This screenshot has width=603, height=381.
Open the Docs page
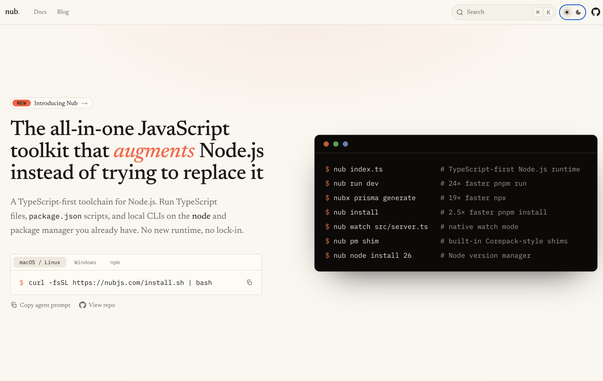click(x=40, y=12)
